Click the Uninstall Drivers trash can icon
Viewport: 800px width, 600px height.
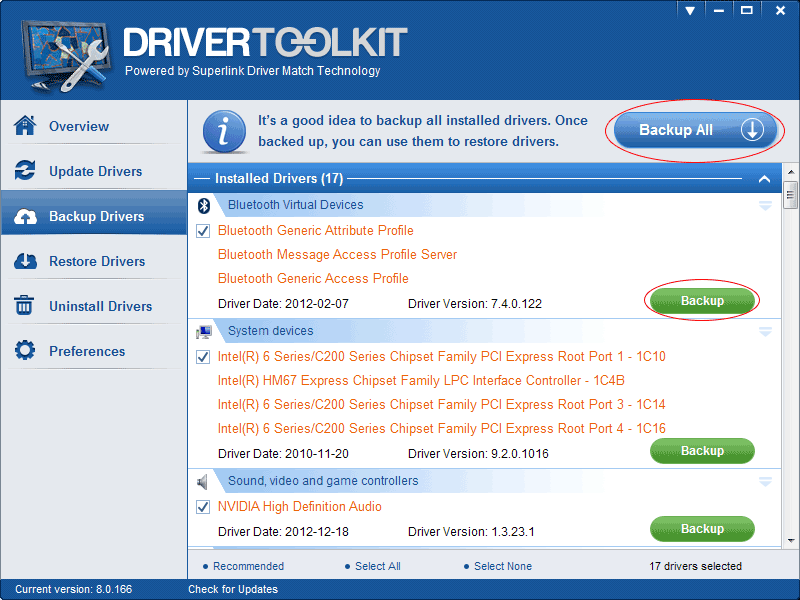coord(24,306)
